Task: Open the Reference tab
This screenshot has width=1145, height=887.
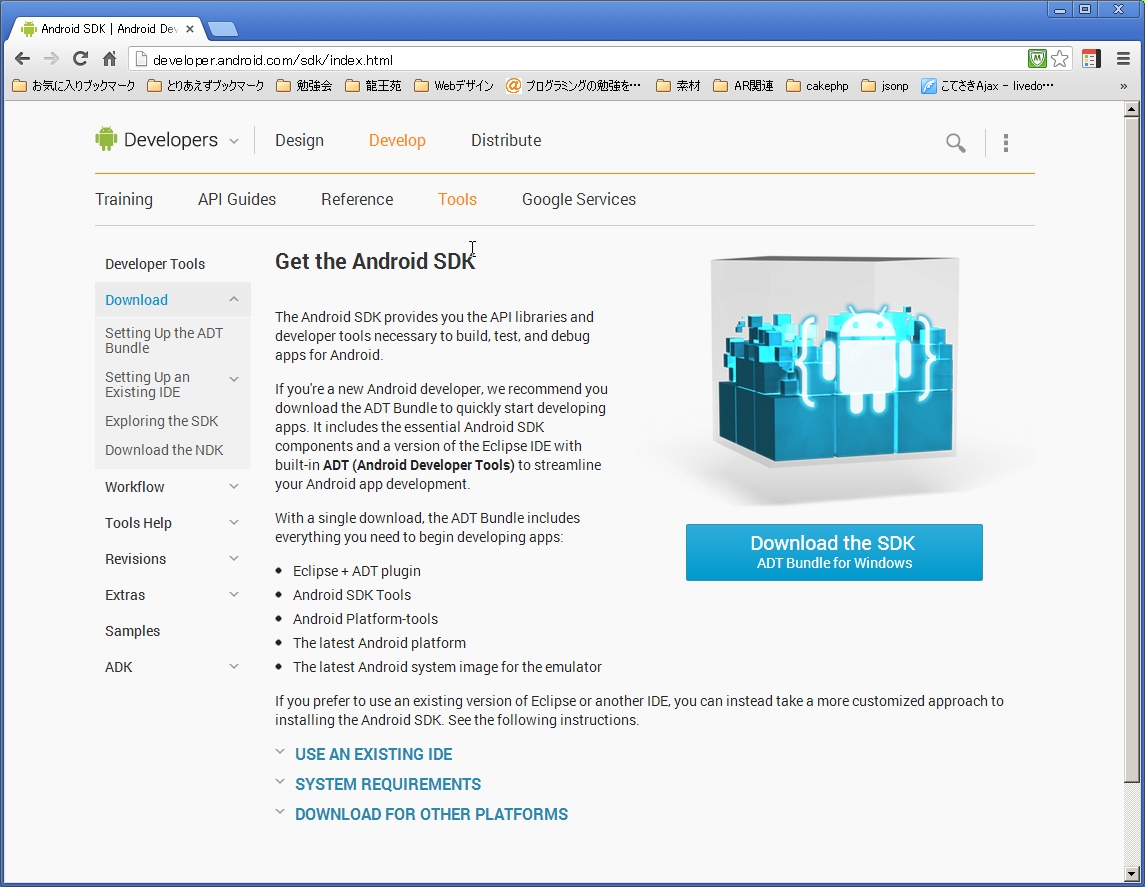Action: (x=357, y=199)
